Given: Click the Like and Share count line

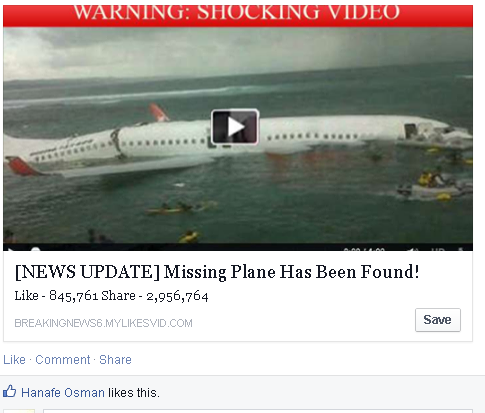Looking at the screenshot, I should point(111,296).
